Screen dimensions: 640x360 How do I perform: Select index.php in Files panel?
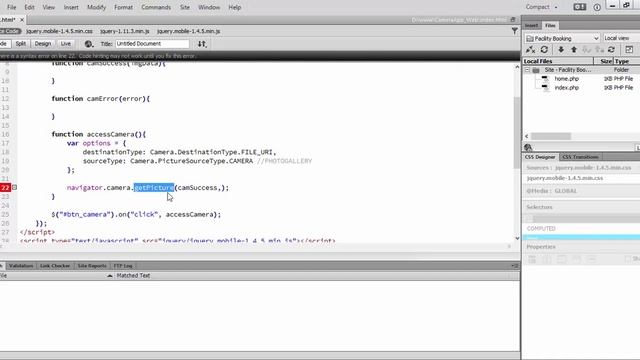[x=567, y=88]
